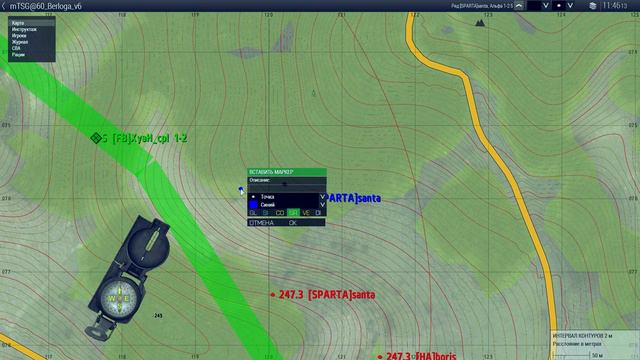Screen dimensions: 640x360
Task: Click the player name text in top bar
Action: pos(482,6)
